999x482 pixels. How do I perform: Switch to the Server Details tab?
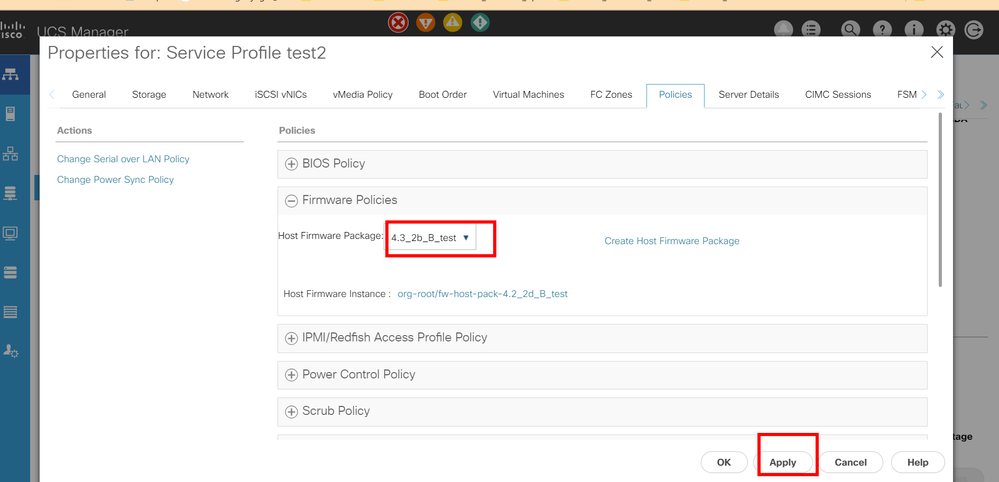[x=749, y=94]
